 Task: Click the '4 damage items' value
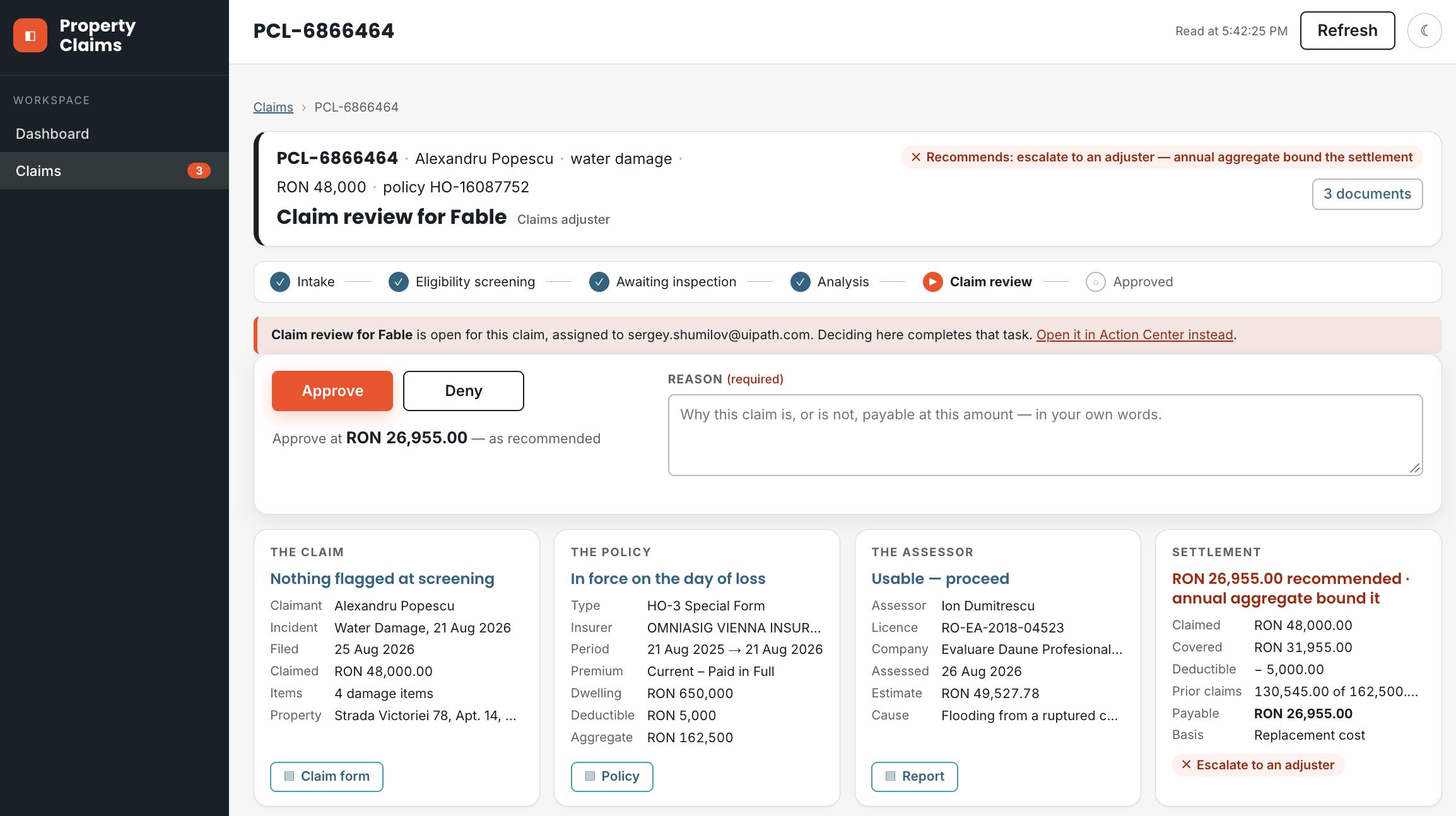point(384,694)
